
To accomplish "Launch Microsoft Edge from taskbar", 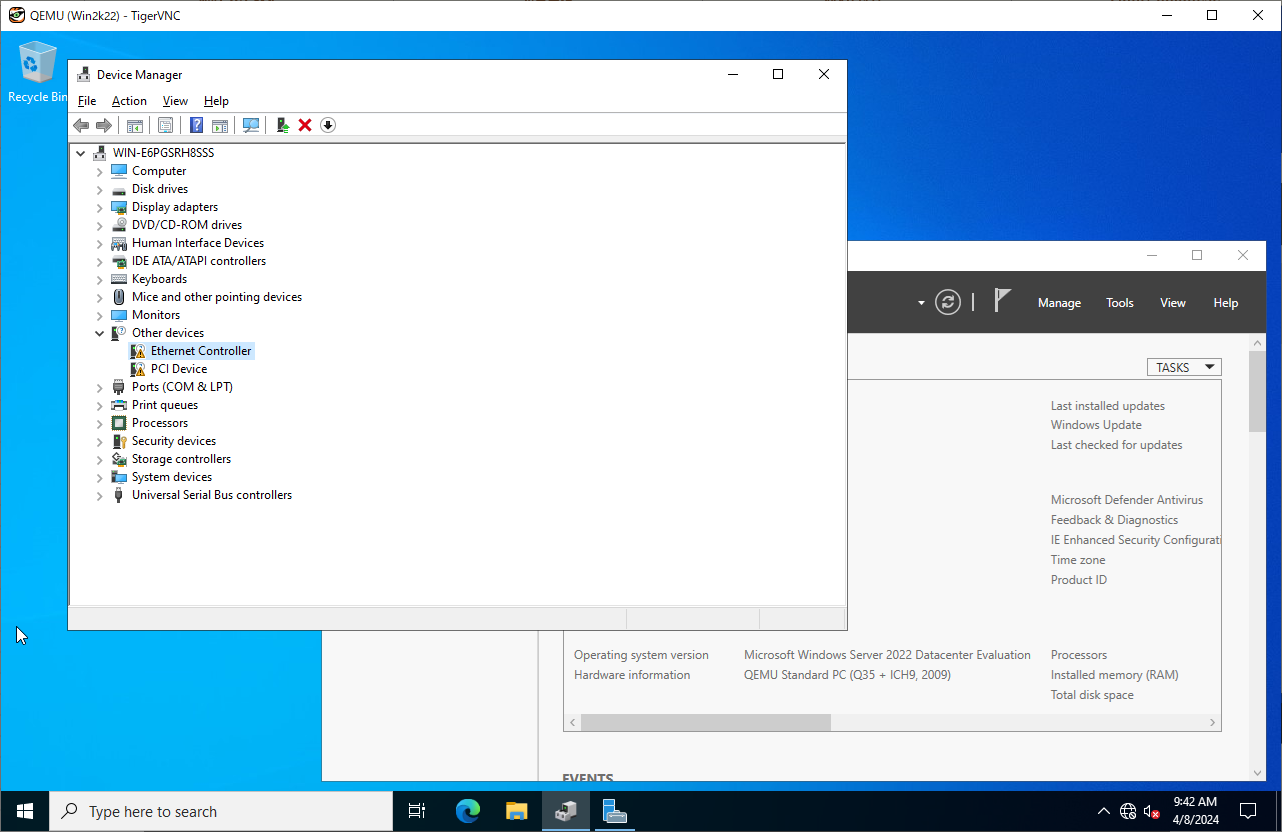I will click(x=468, y=811).
